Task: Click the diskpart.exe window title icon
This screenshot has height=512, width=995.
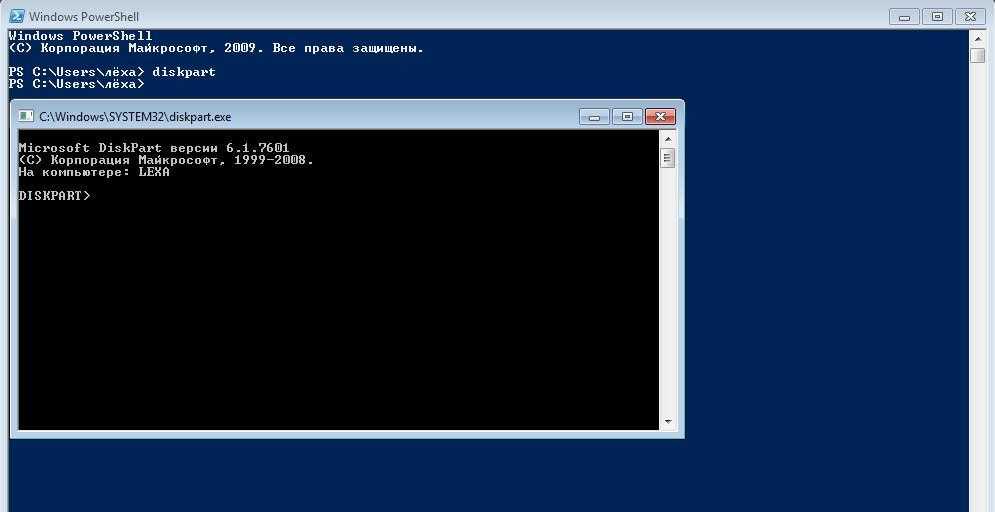Action: 26,116
